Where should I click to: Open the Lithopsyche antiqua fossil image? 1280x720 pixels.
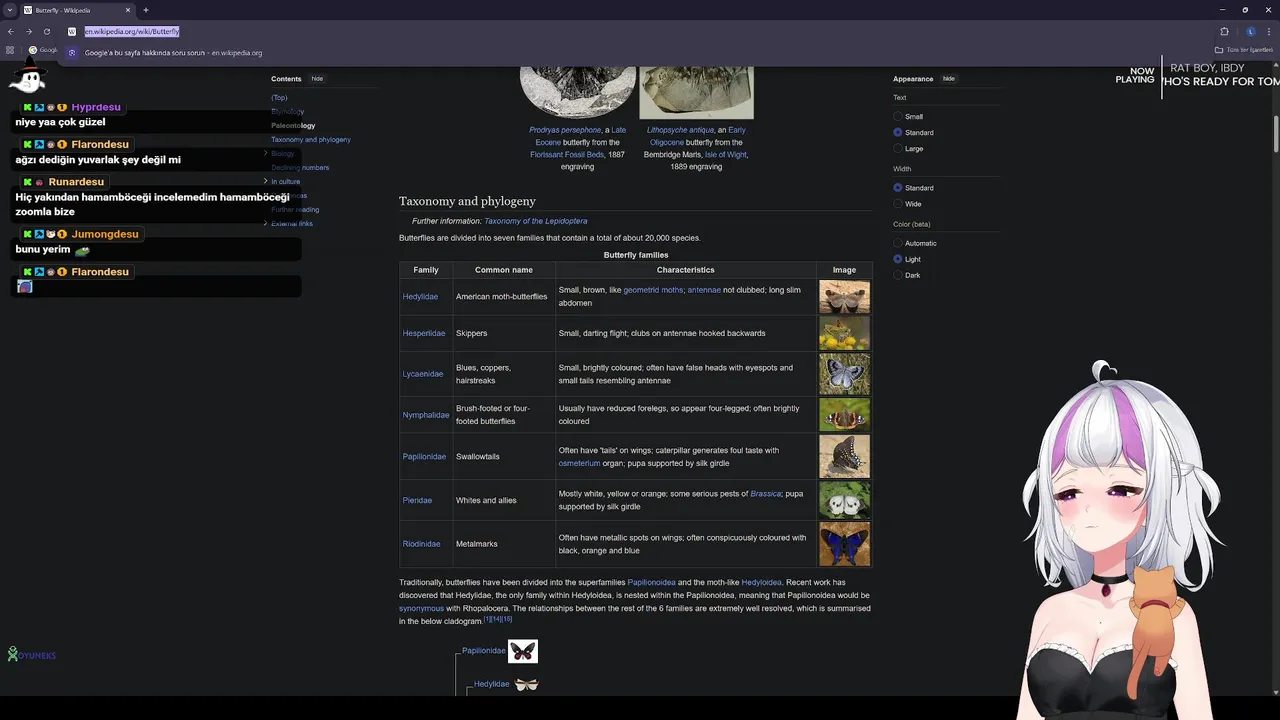click(x=697, y=92)
